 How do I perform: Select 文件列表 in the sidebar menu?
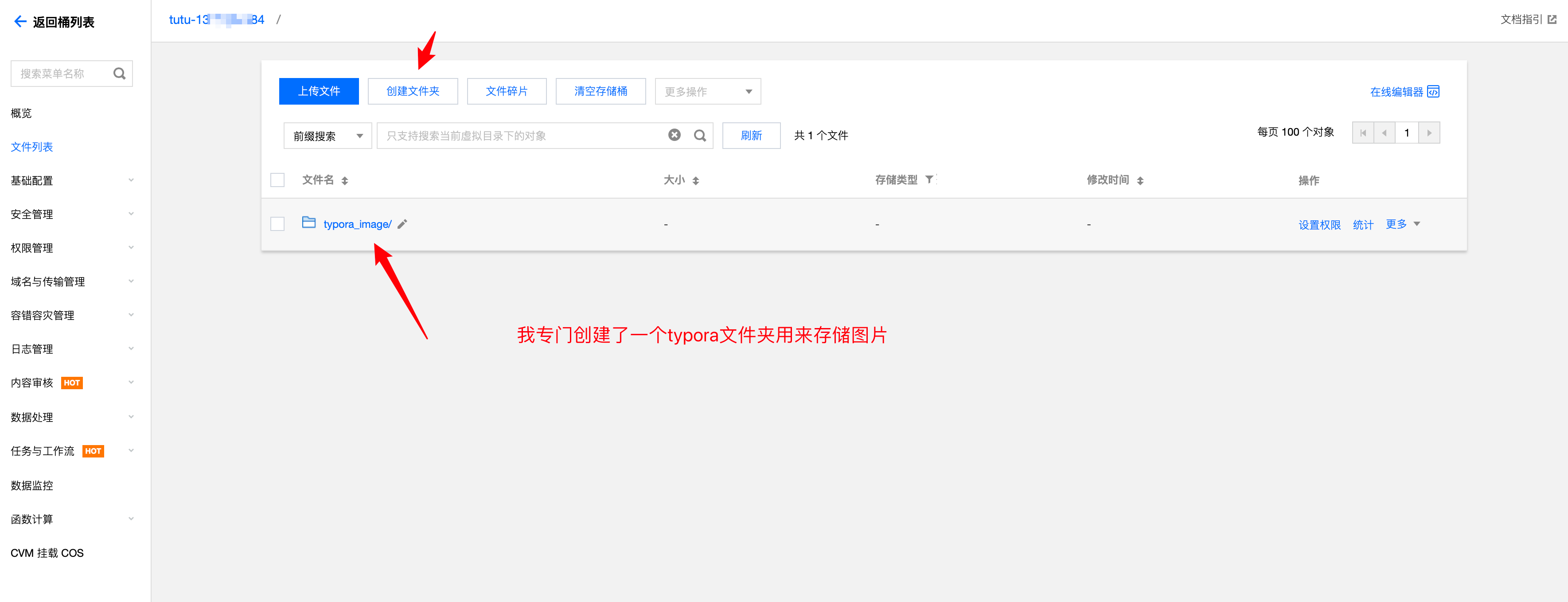[31, 147]
